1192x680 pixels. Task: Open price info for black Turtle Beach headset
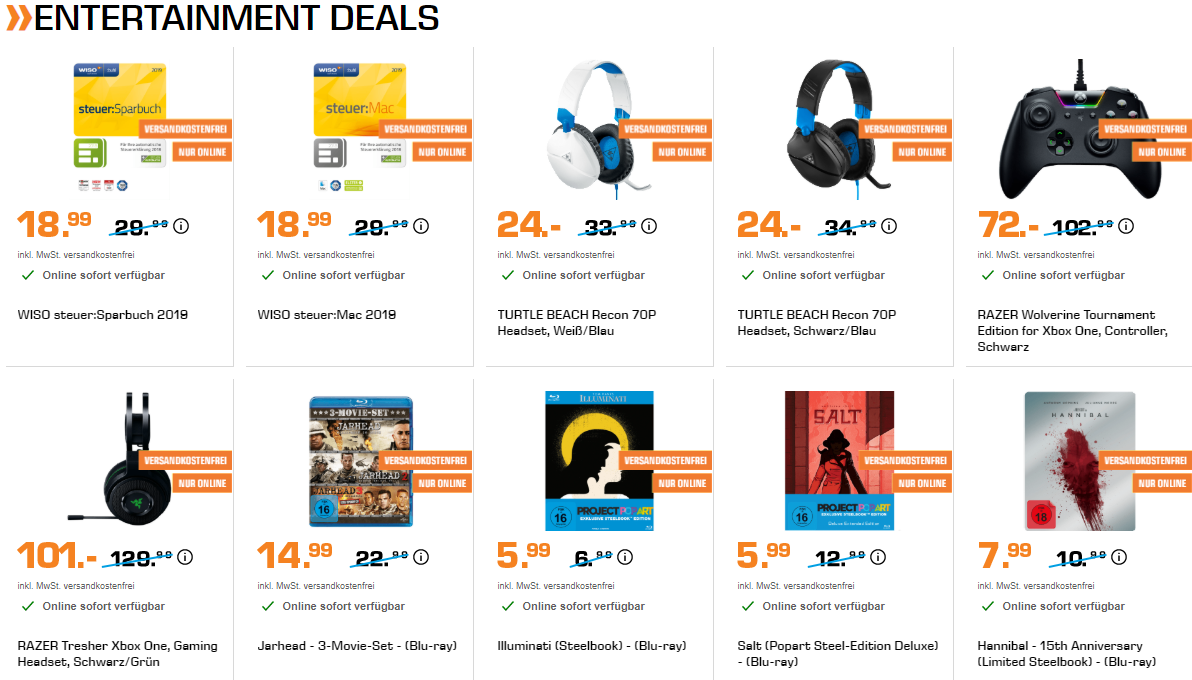coord(891,226)
